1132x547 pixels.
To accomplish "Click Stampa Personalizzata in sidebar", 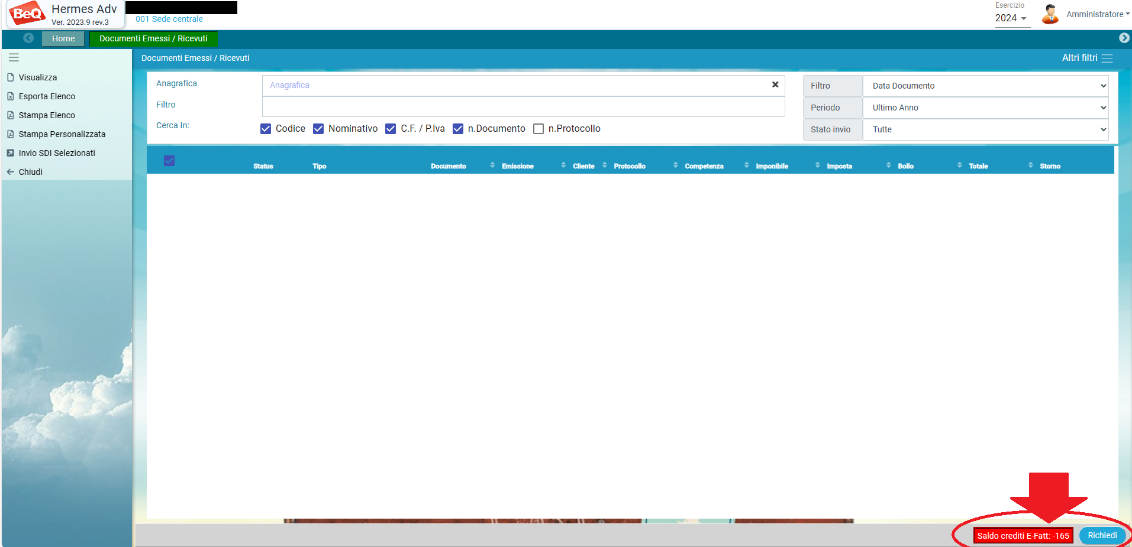I will click(61, 134).
